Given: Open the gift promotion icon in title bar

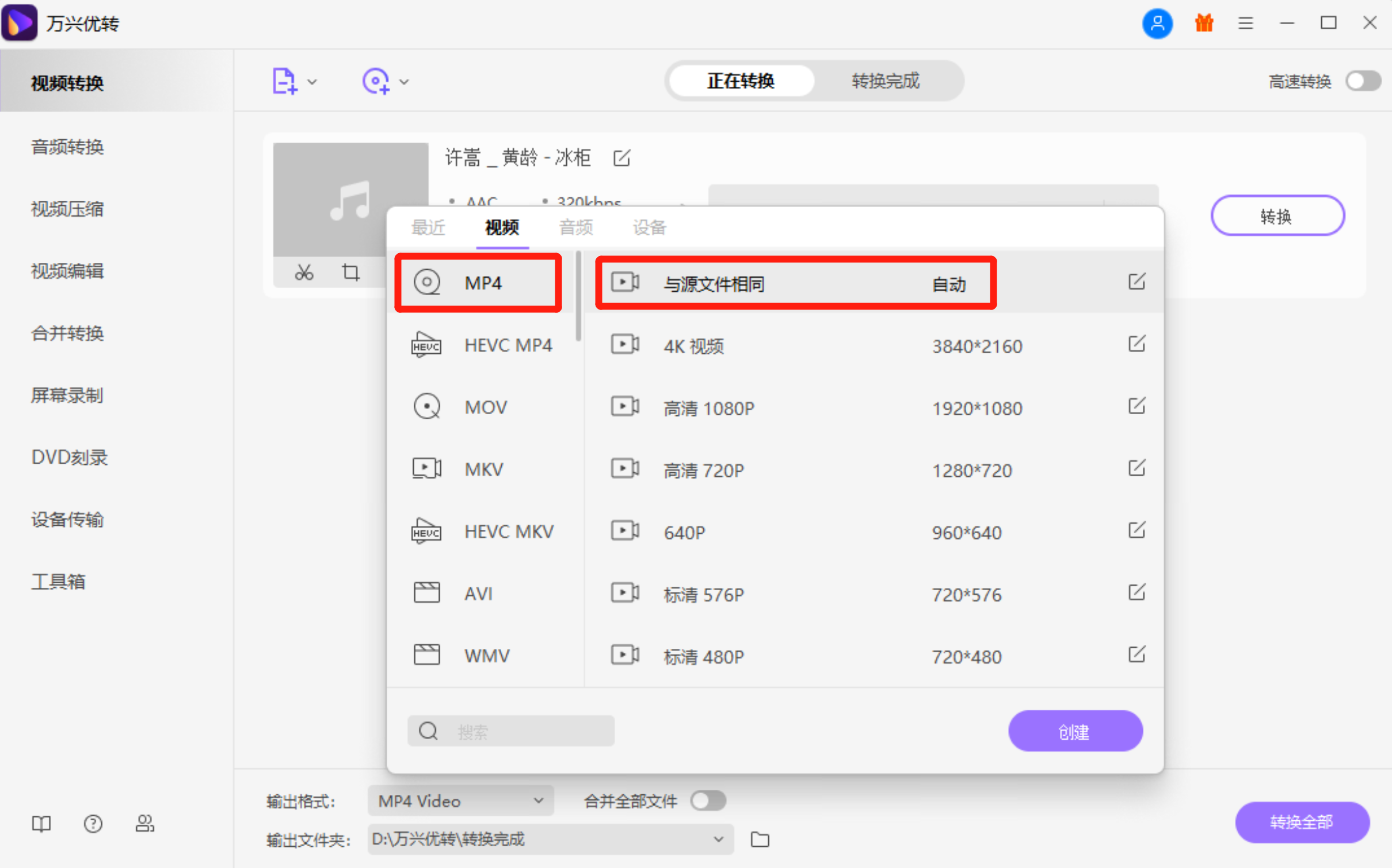Looking at the screenshot, I should point(1204,23).
